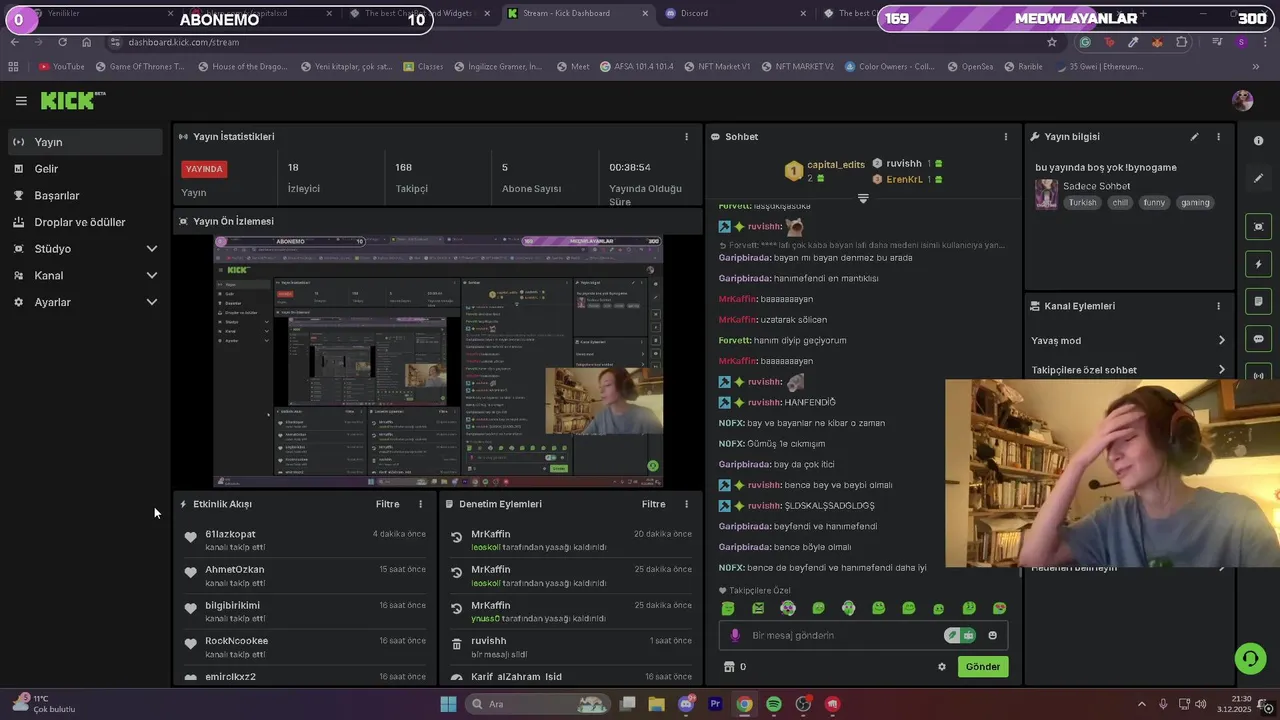Toggle the lightning bolt widget in sidebar

point(1259,264)
